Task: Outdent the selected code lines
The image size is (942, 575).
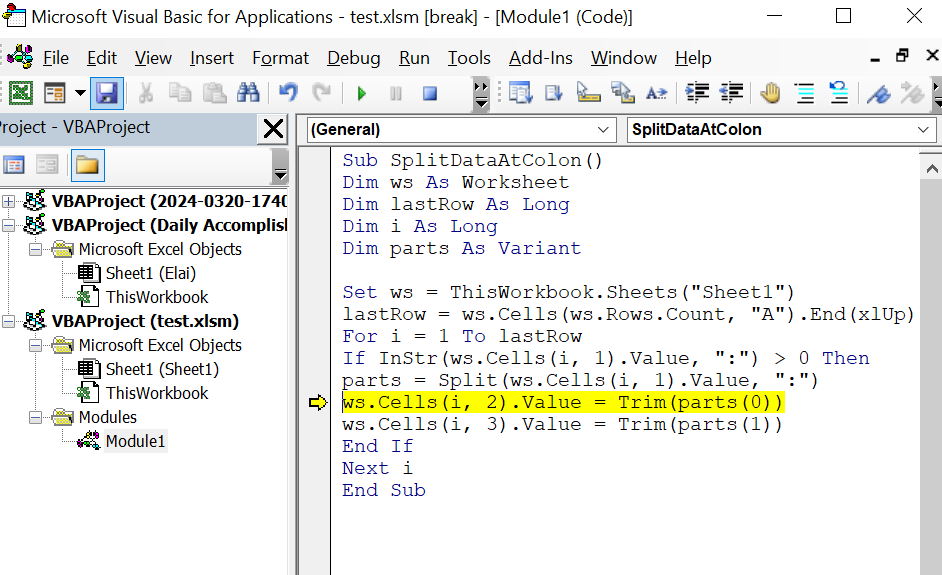Action: [731, 93]
